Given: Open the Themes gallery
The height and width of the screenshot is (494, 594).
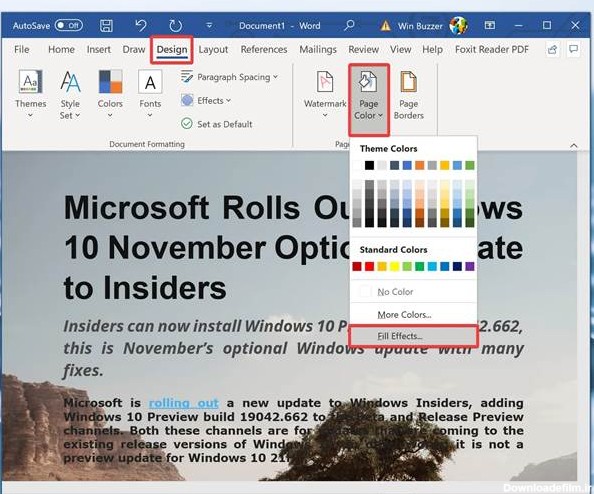Looking at the screenshot, I should [31, 94].
